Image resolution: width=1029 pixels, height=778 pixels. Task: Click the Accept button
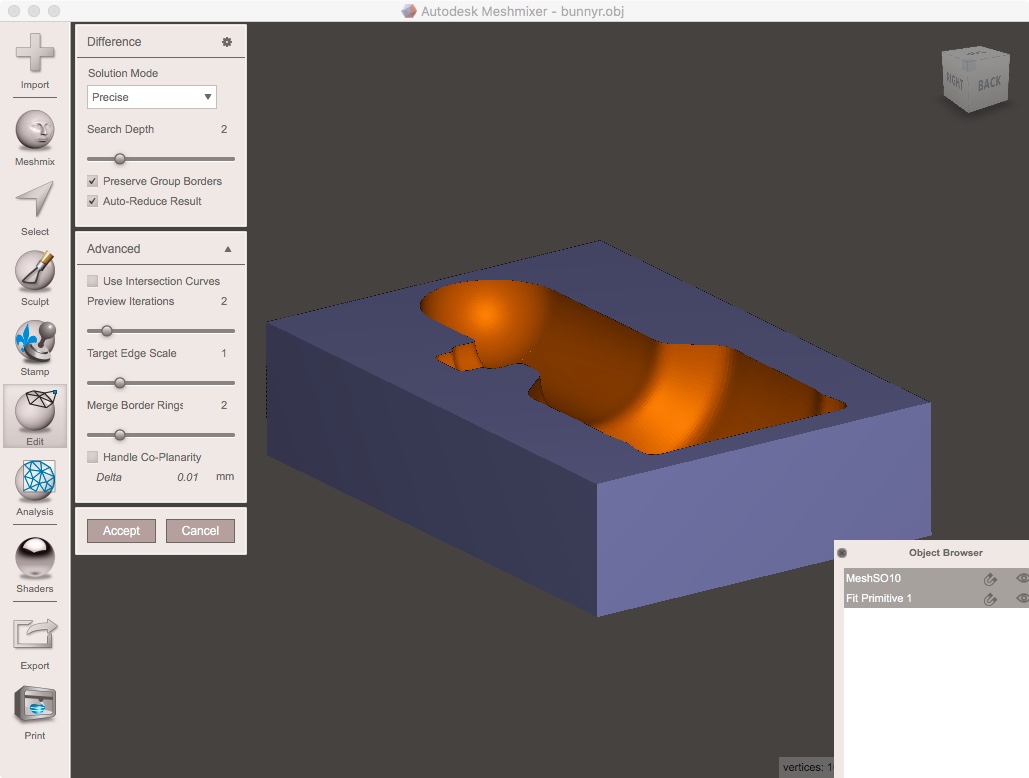coord(120,531)
